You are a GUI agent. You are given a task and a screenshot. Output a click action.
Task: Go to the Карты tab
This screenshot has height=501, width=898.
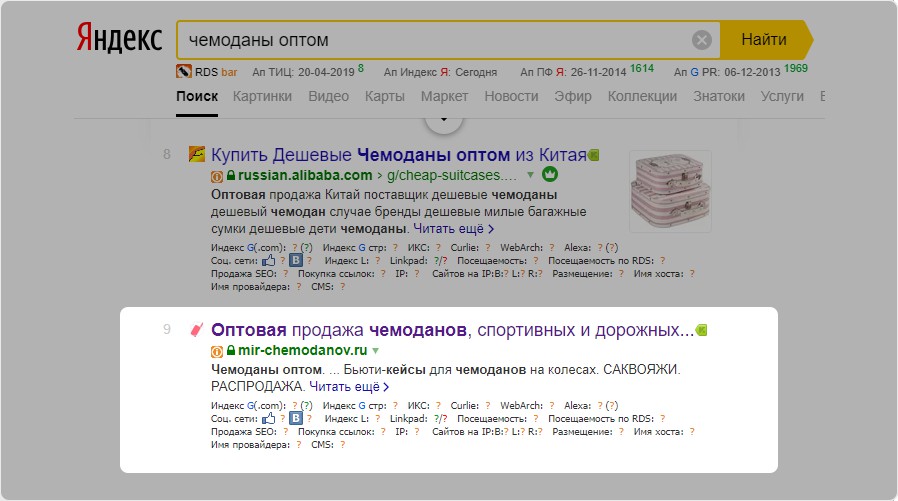(385, 96)
